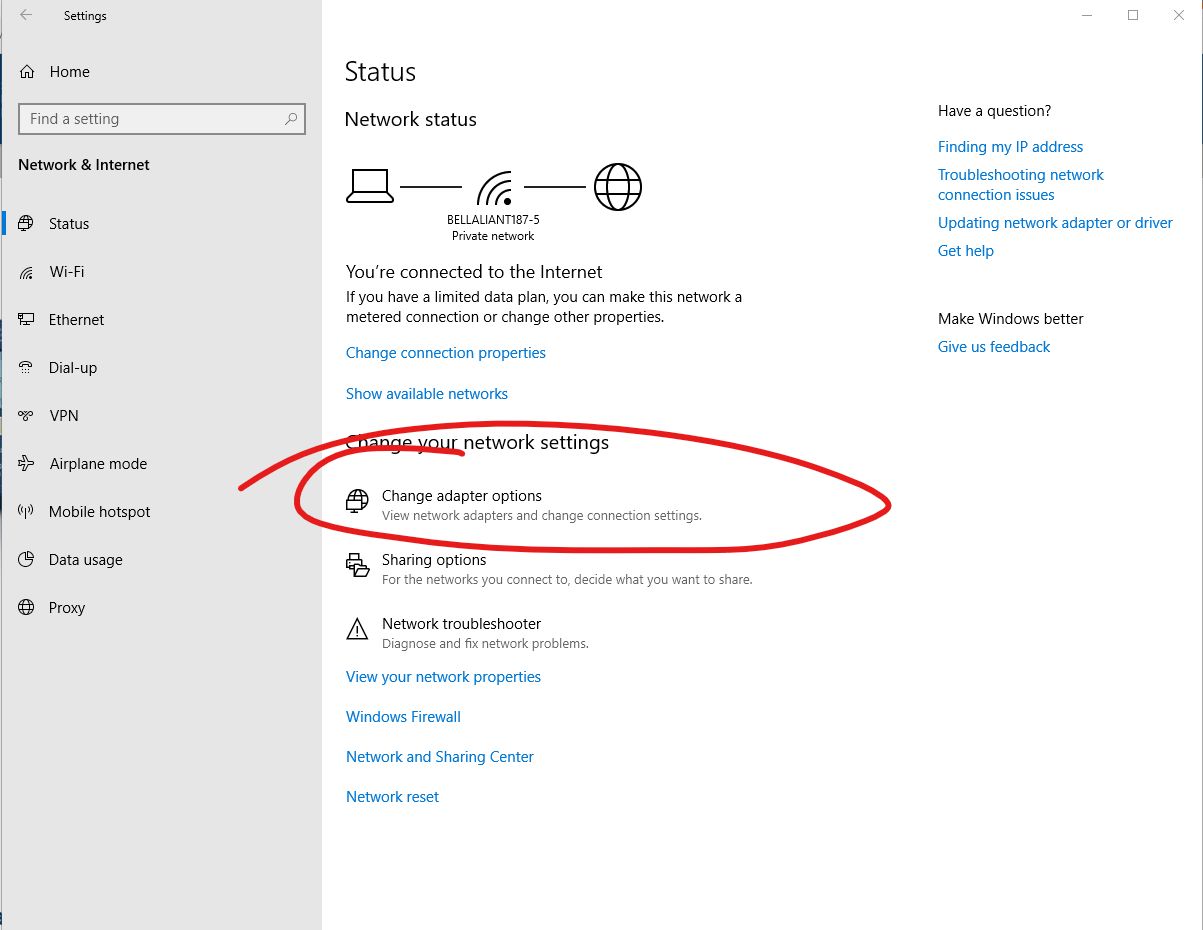Viewport: 1203px width, 930px height.
Task: Click the Dial-up phone icon in sidebar
Action: pyautogui.click(x=27, y=368)
